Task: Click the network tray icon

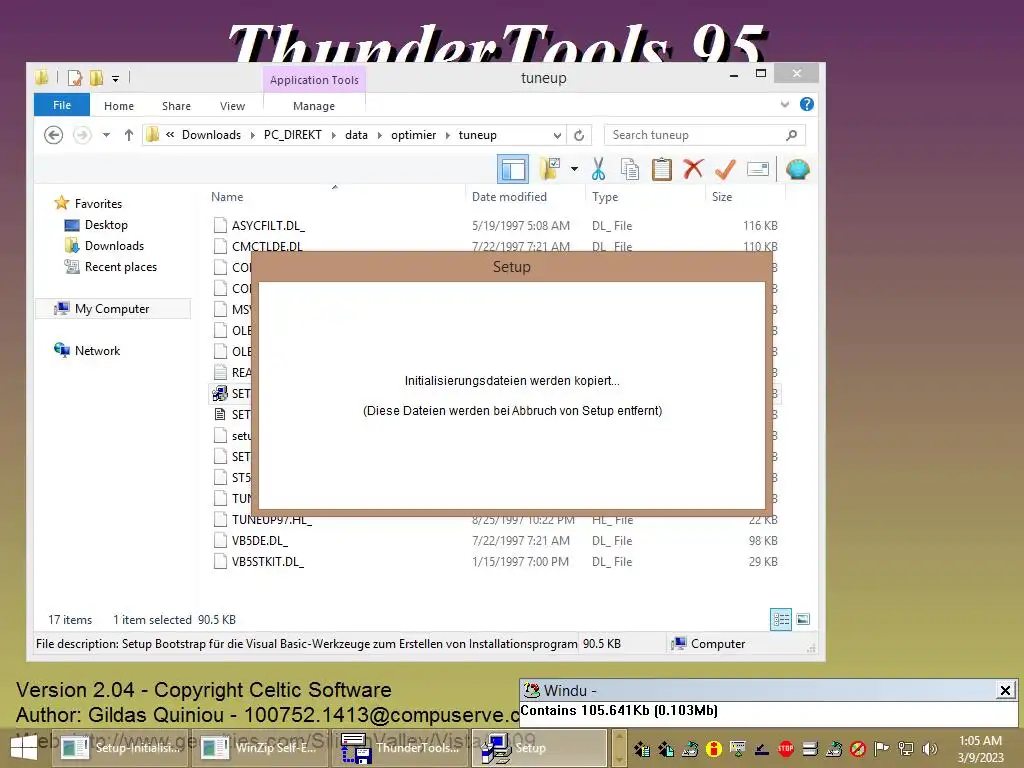Action: (906, 748)
